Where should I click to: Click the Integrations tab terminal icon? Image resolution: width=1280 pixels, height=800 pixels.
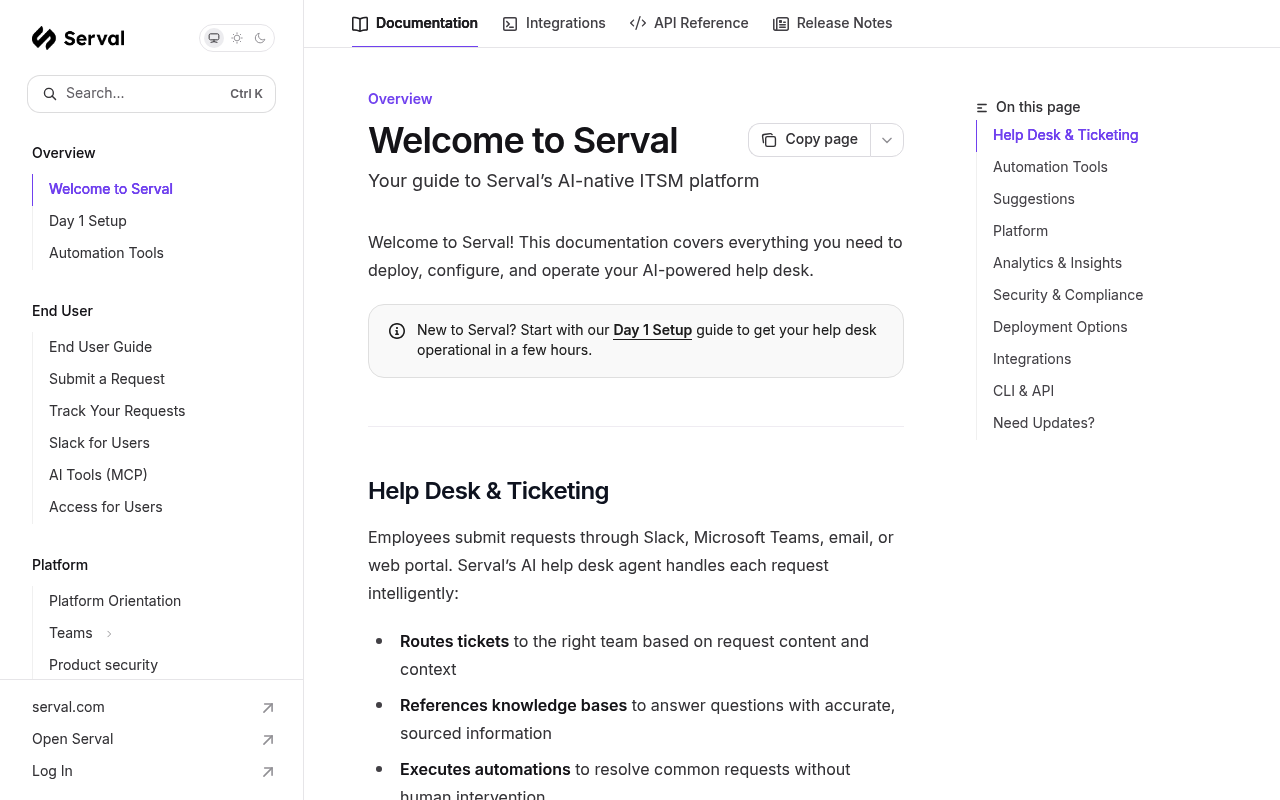510,23
